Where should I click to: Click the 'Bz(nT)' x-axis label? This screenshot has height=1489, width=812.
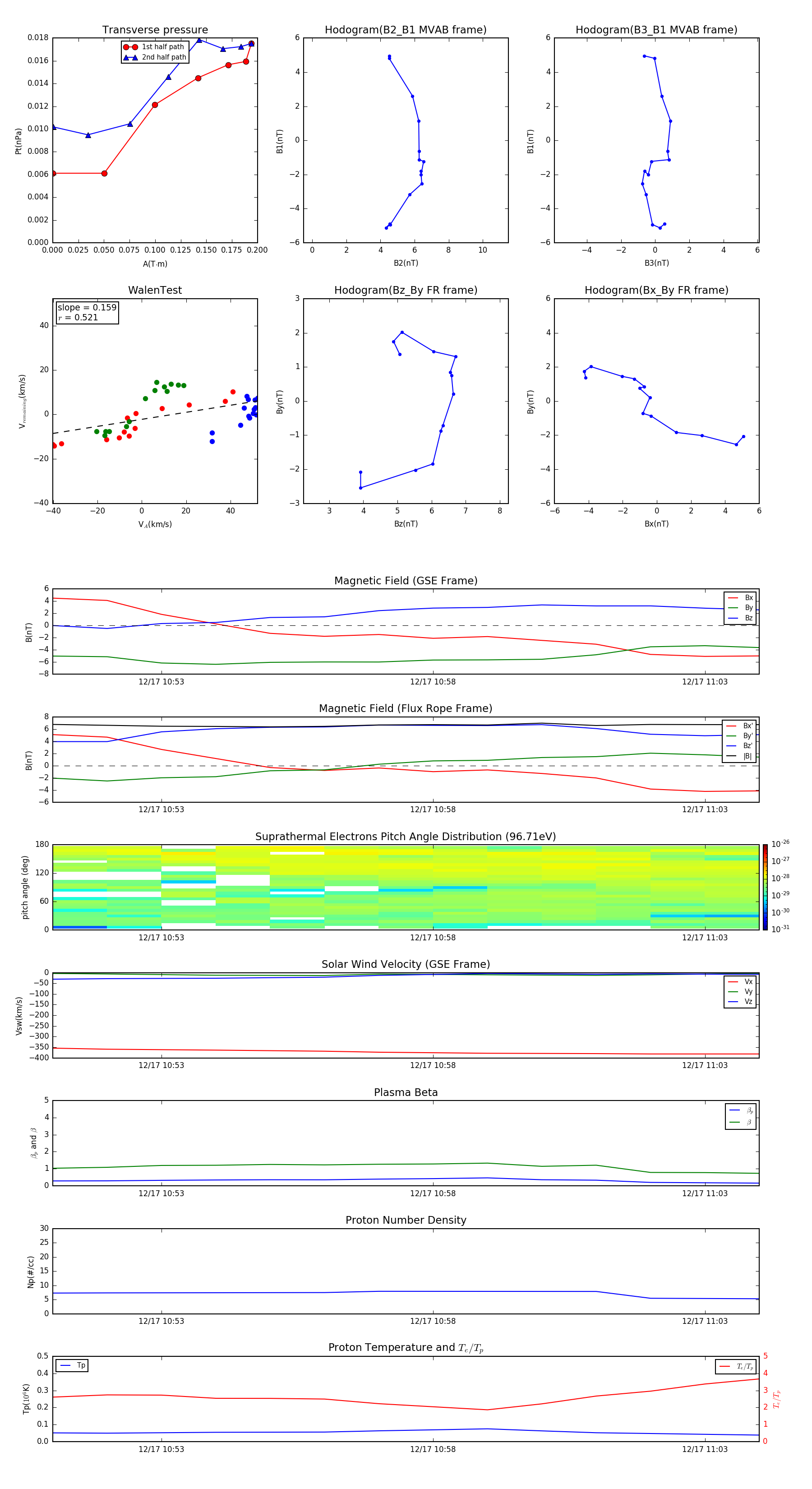pos(406,524)
